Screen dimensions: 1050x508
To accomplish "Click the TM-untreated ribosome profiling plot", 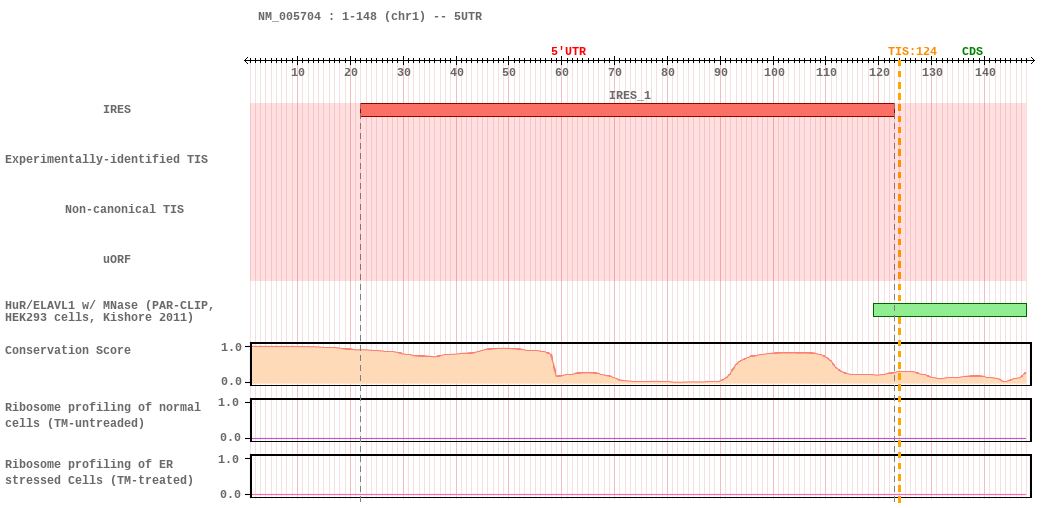I will coord(640,420).
